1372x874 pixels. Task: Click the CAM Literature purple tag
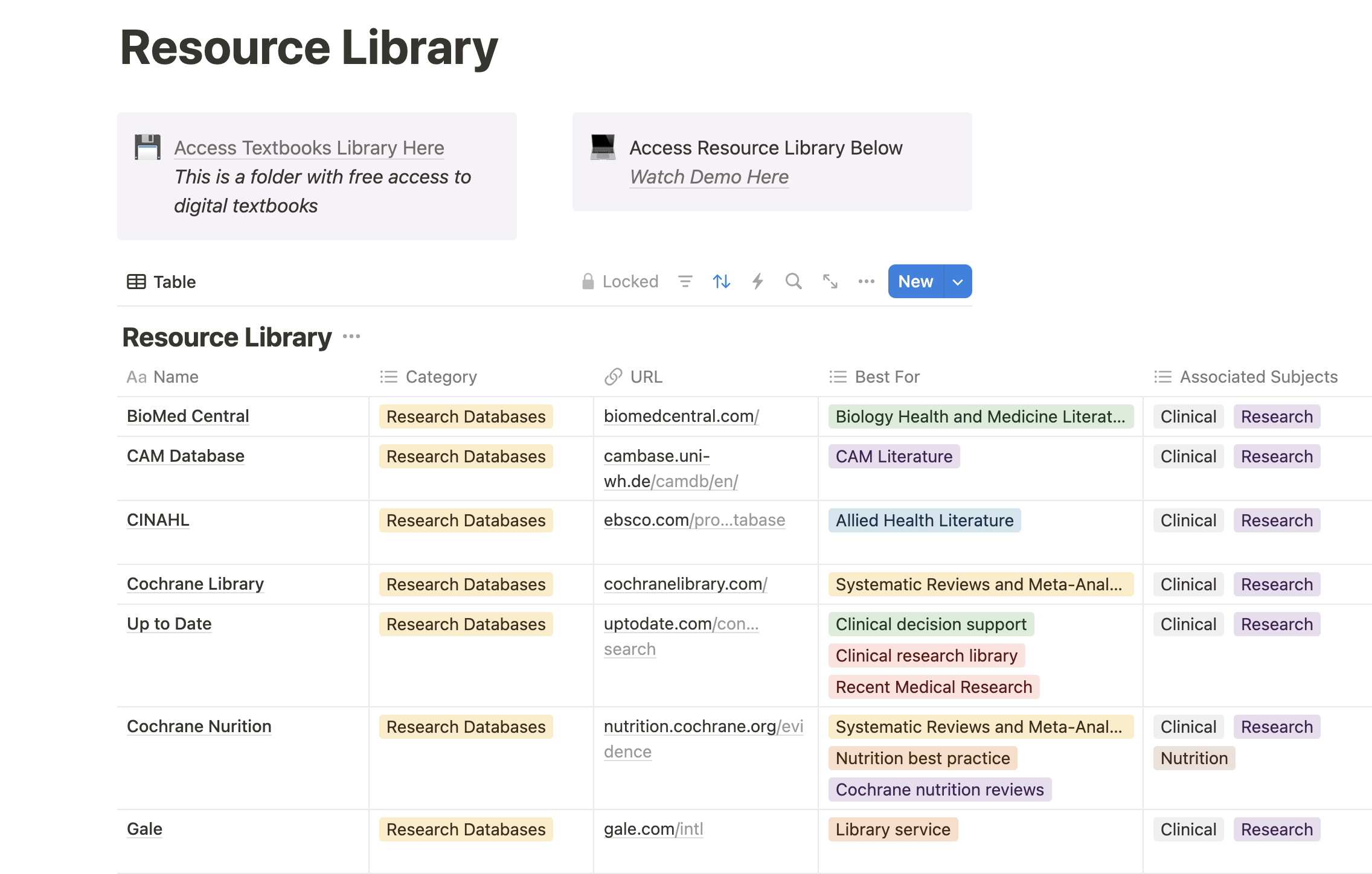[x=894, y=456]
